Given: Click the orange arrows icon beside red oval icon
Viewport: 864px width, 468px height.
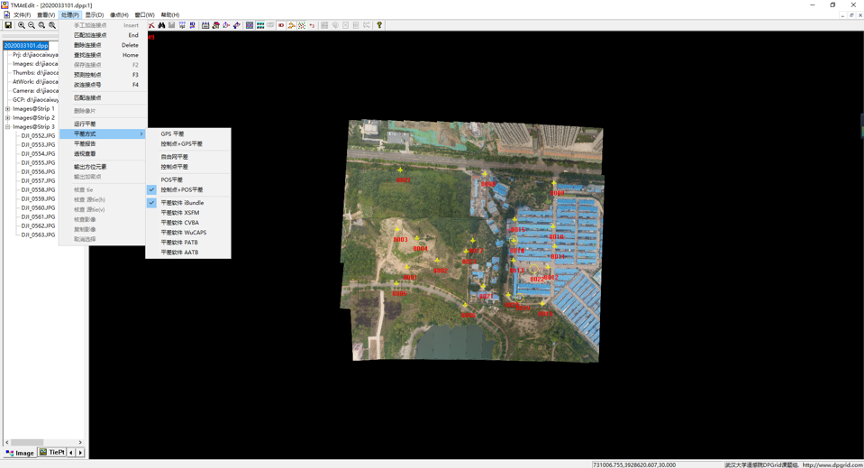Looking at the screenshot, I should click(x=291, y=25).
